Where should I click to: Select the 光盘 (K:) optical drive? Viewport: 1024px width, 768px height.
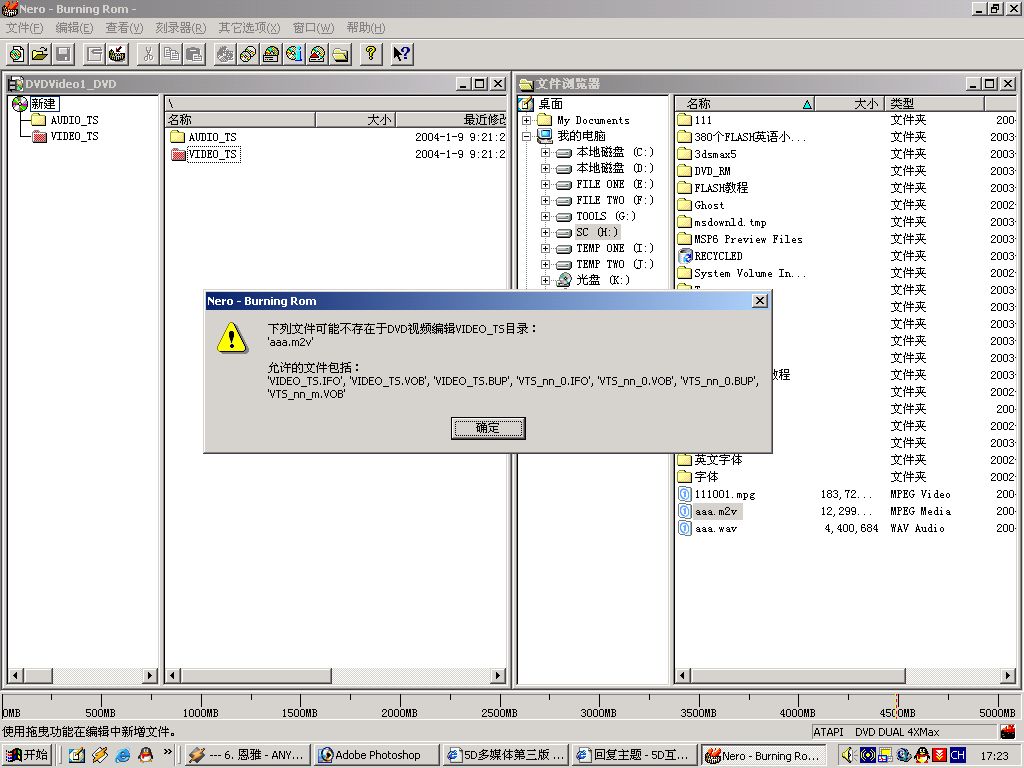[x=593, y=280]
